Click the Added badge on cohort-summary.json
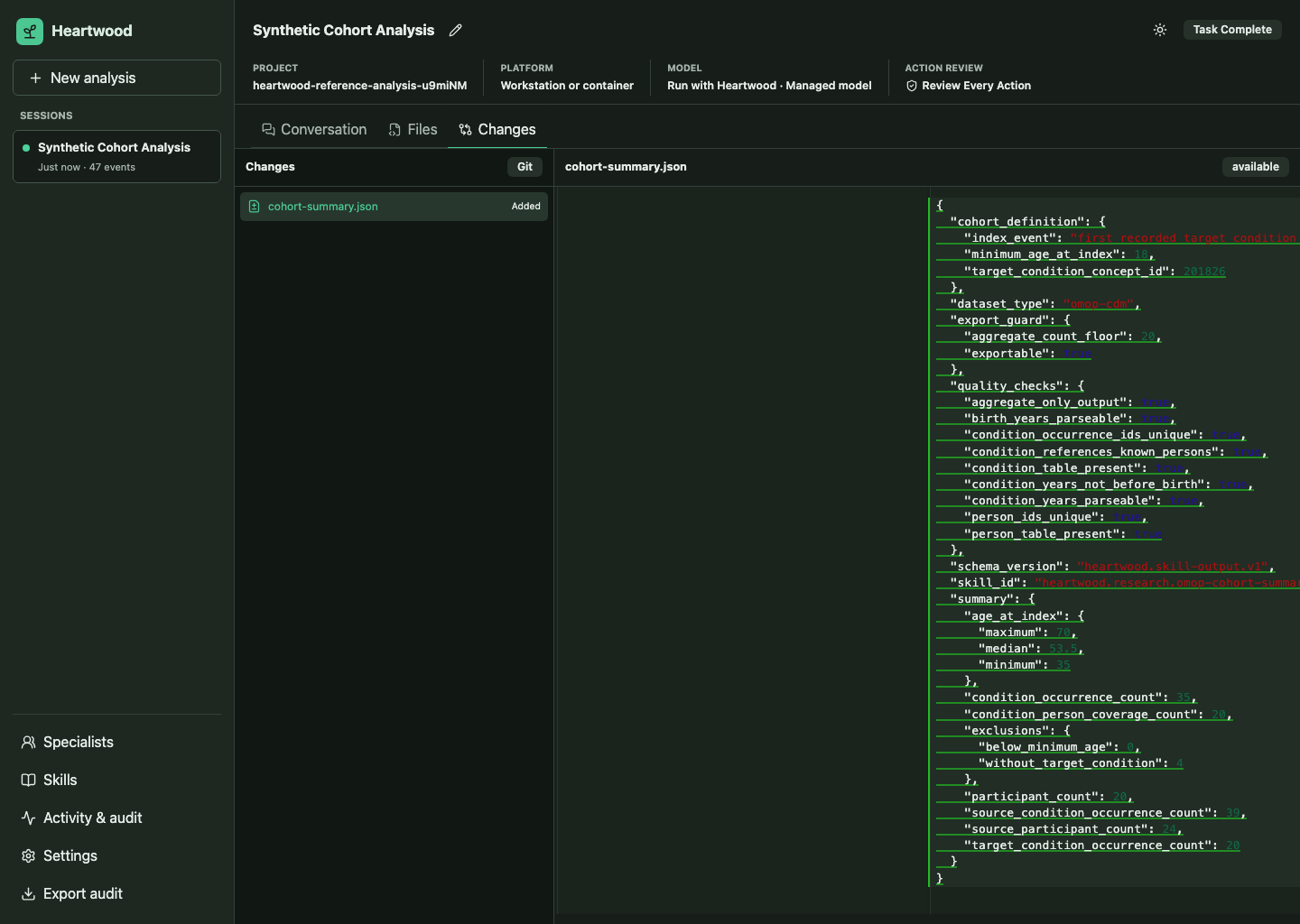1300x924 pixels. (525, 207)
